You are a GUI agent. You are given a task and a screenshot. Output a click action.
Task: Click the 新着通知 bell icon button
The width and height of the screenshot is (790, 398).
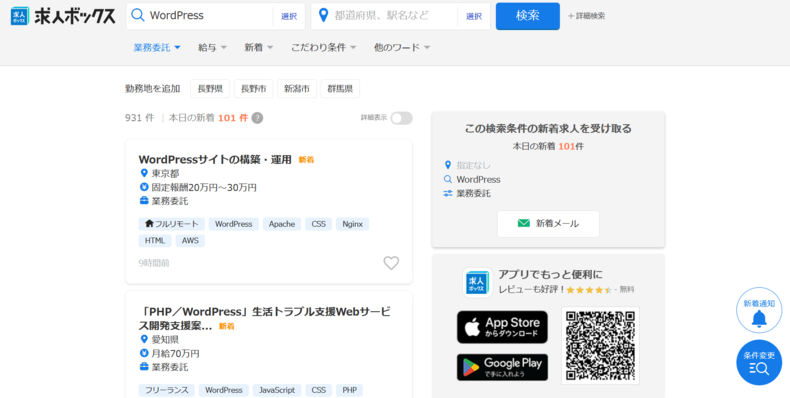[x=759, y=310]
